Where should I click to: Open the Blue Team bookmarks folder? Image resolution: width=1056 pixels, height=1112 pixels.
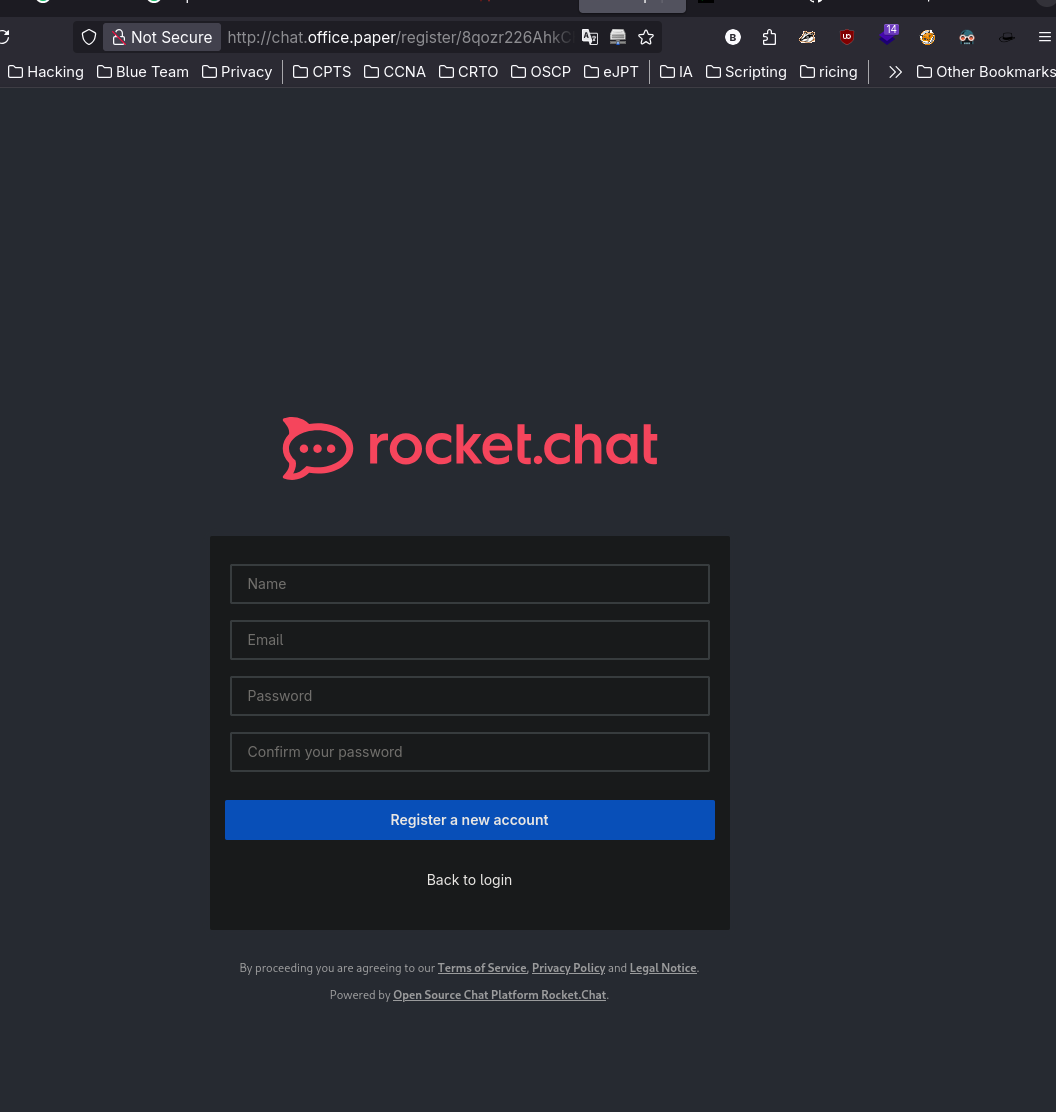(143, 72)
